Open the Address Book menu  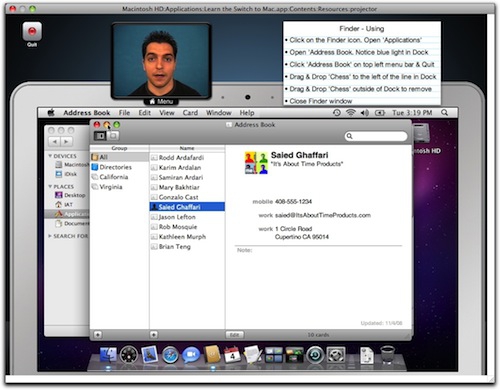pyautogui.click(x=87, y=113)
